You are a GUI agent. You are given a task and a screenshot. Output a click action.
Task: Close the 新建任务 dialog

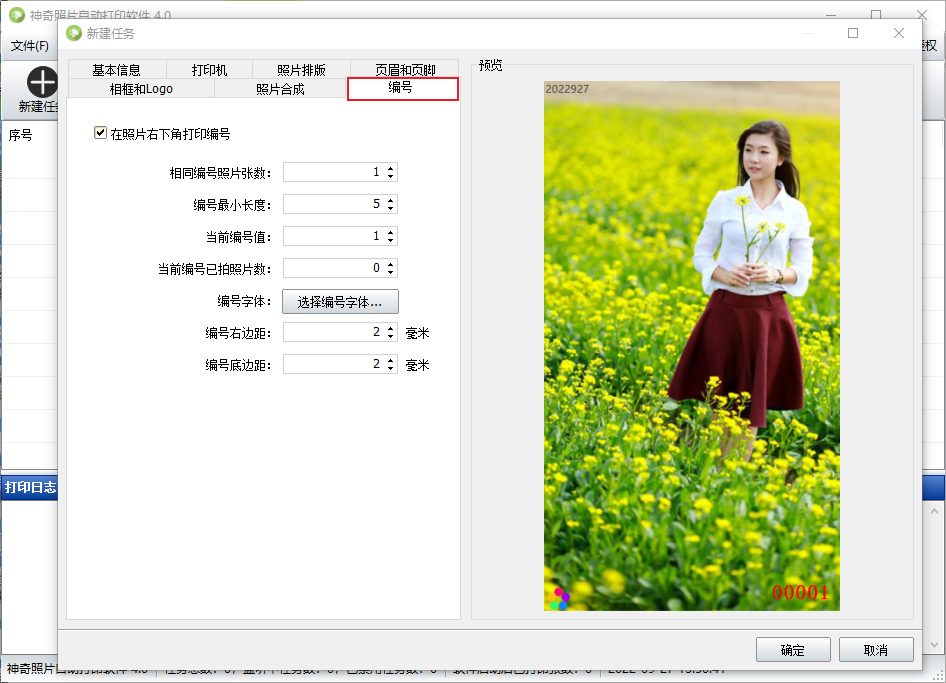(x=899, y=33)
